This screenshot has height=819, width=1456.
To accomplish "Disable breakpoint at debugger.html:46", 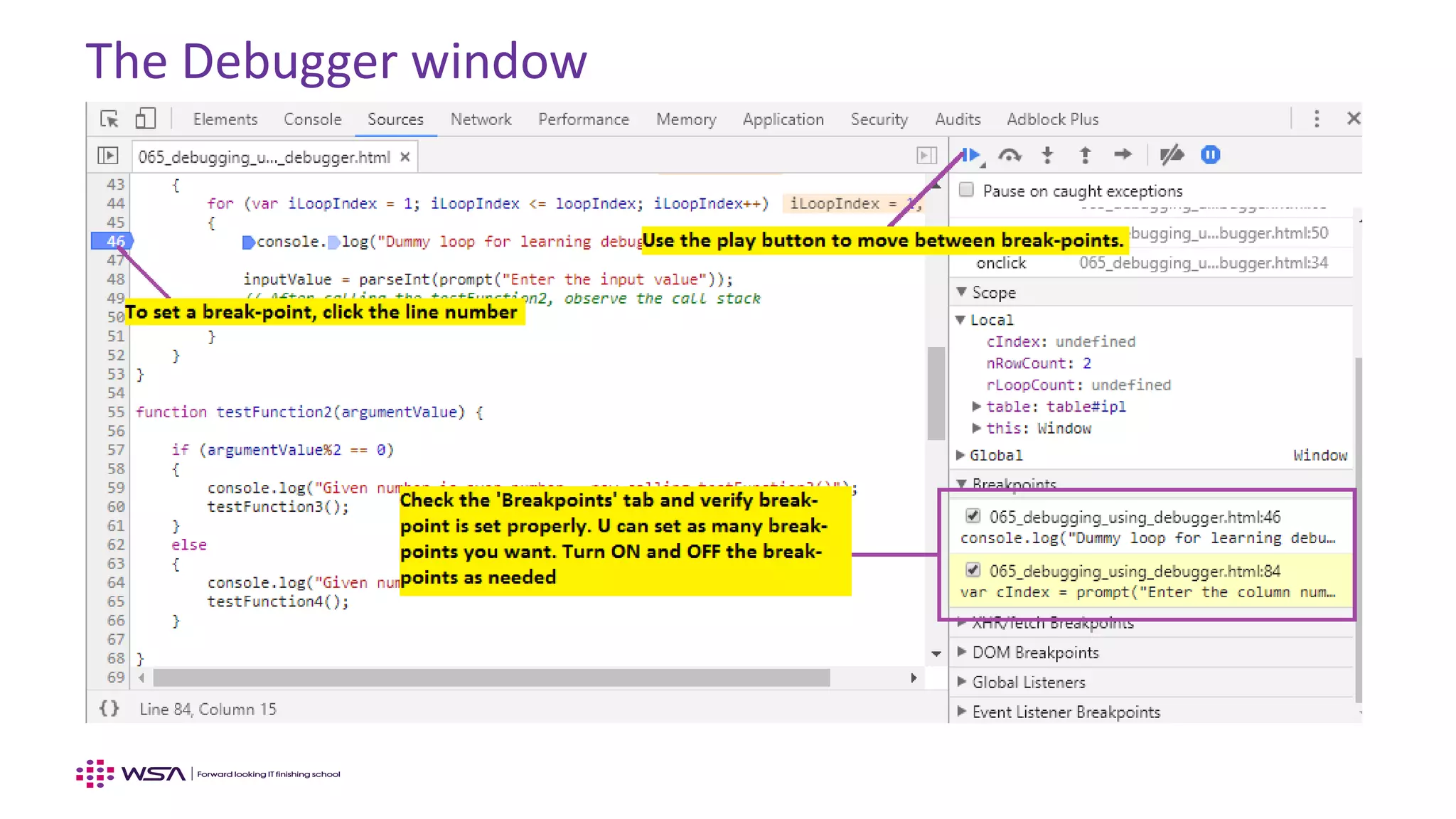I will tap(973, 515).
